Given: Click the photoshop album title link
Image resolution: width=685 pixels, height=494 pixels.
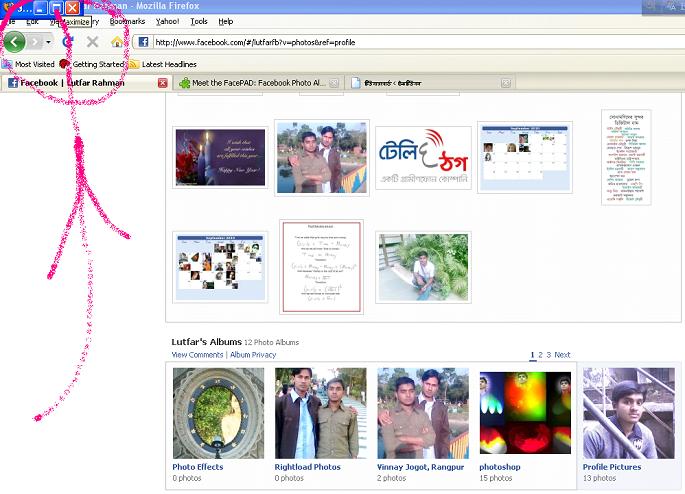Looking at the screenshot, I should point(500,467).
